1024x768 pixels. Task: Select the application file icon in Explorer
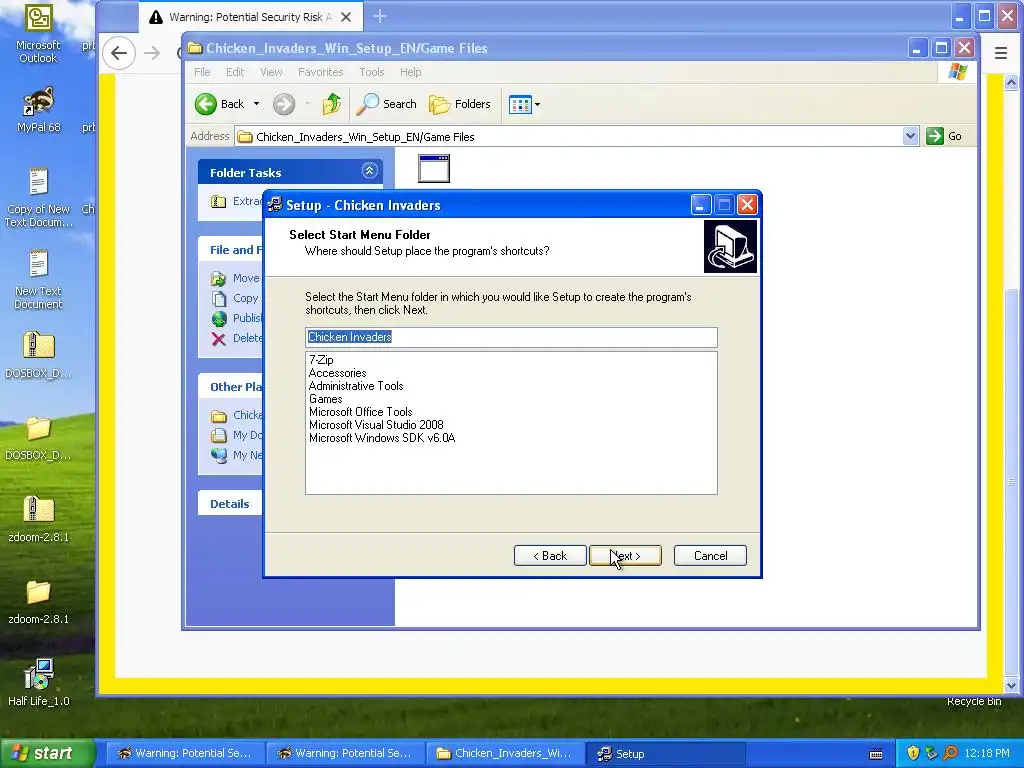[434, 168]
